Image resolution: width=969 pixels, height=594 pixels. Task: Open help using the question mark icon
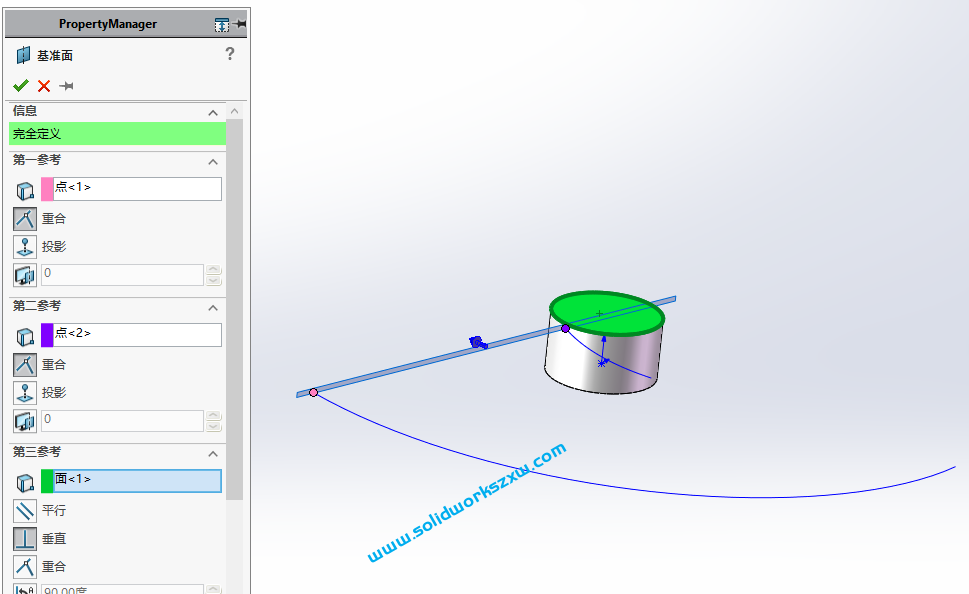click(230, 54)
